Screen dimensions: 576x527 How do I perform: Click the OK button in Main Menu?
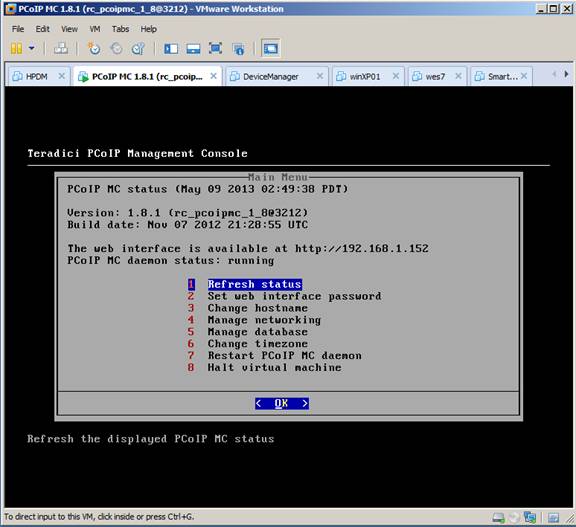tap(282, 403)
